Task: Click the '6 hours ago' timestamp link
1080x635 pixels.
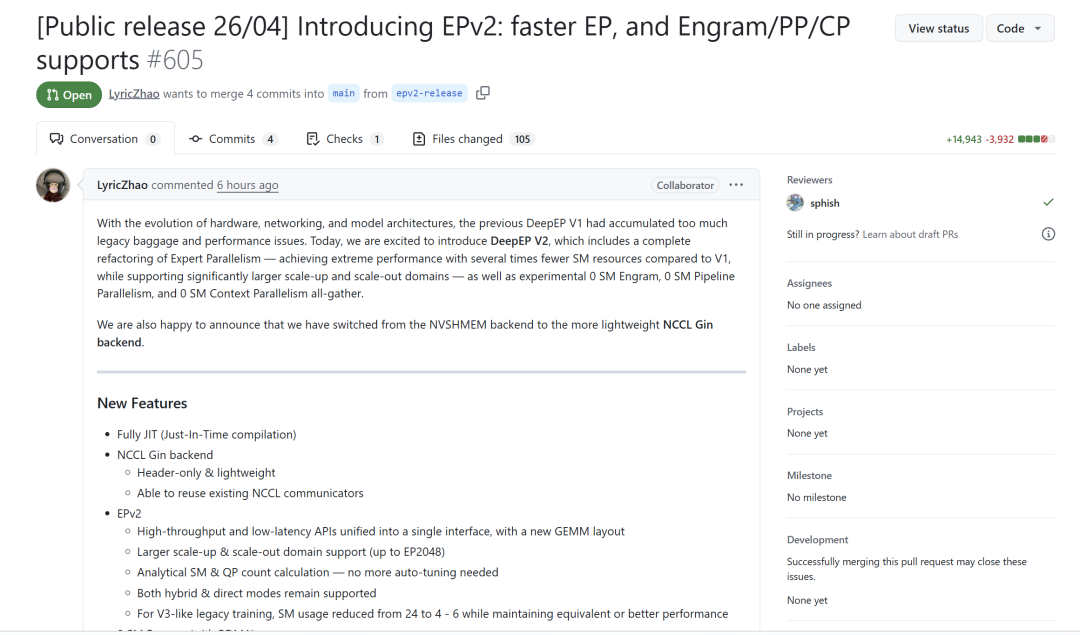Action: [x=248, y=185]
